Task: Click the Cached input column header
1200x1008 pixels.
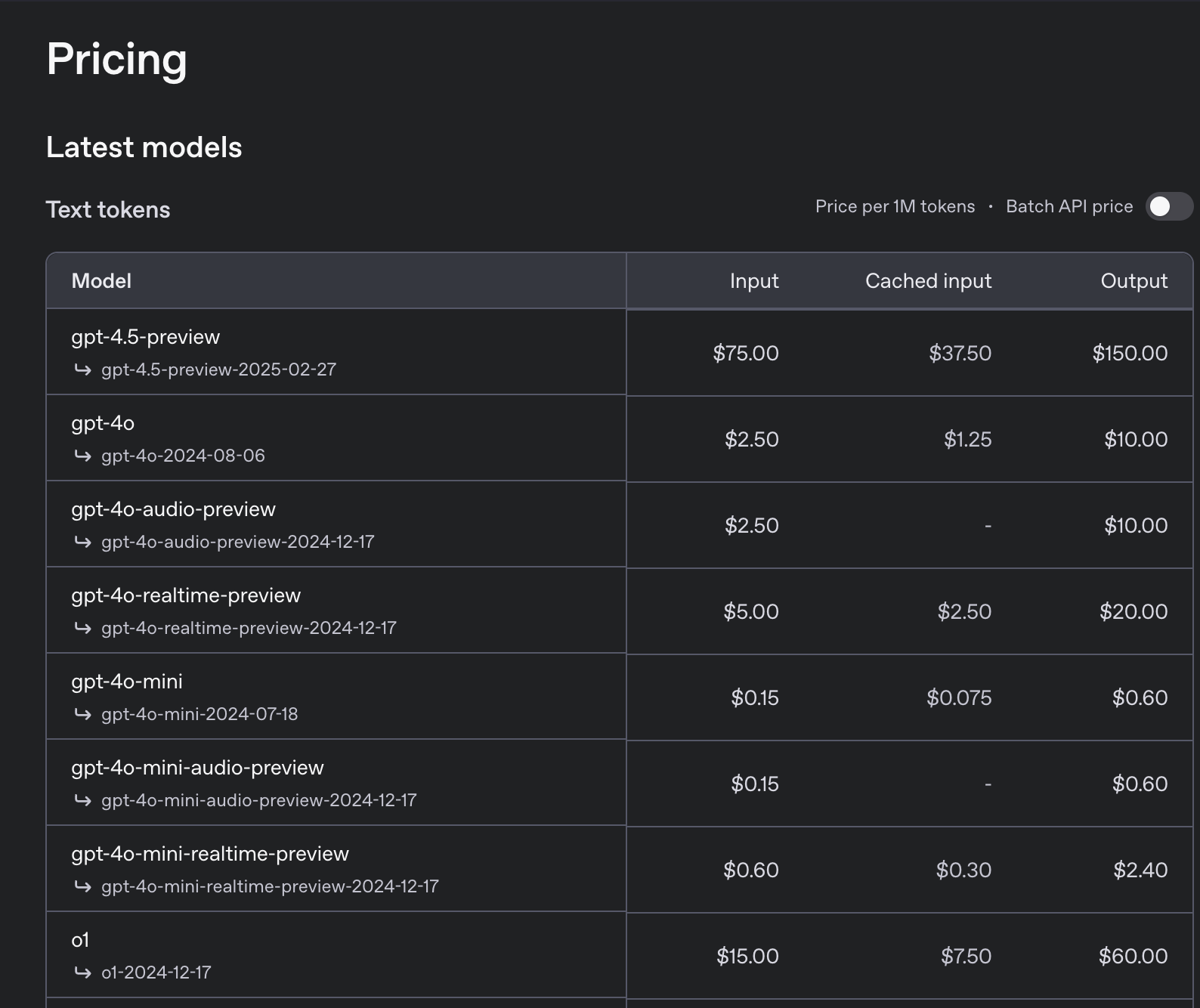Action: click(927, 281)
